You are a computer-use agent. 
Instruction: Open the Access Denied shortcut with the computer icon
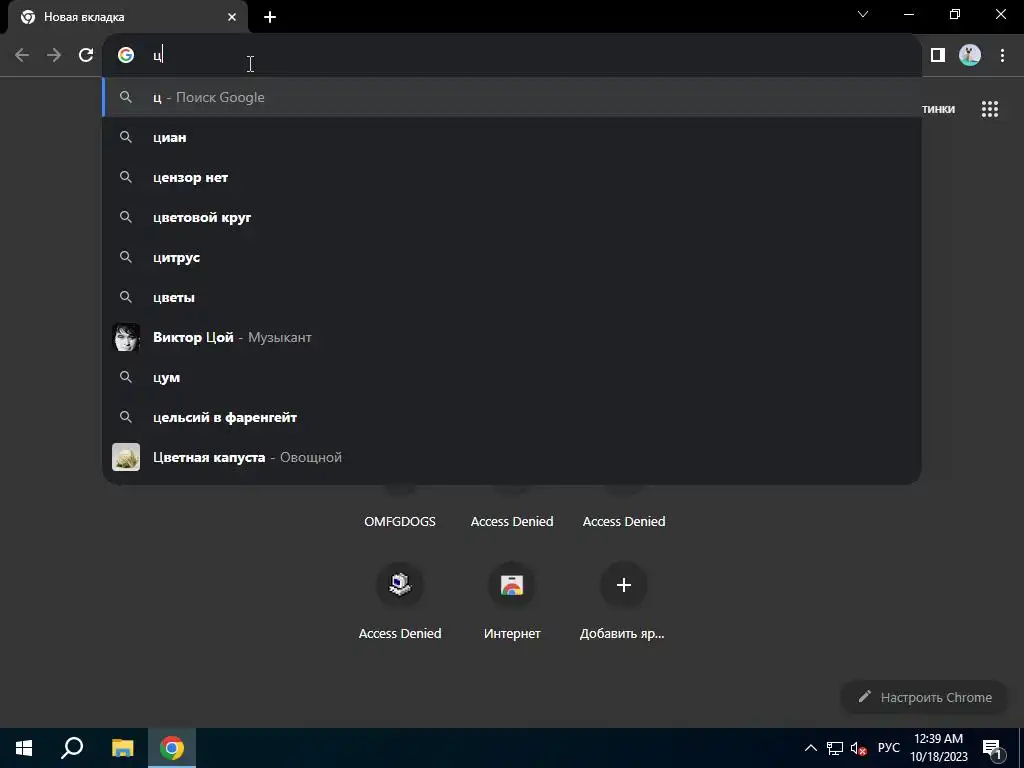(400, 584)
